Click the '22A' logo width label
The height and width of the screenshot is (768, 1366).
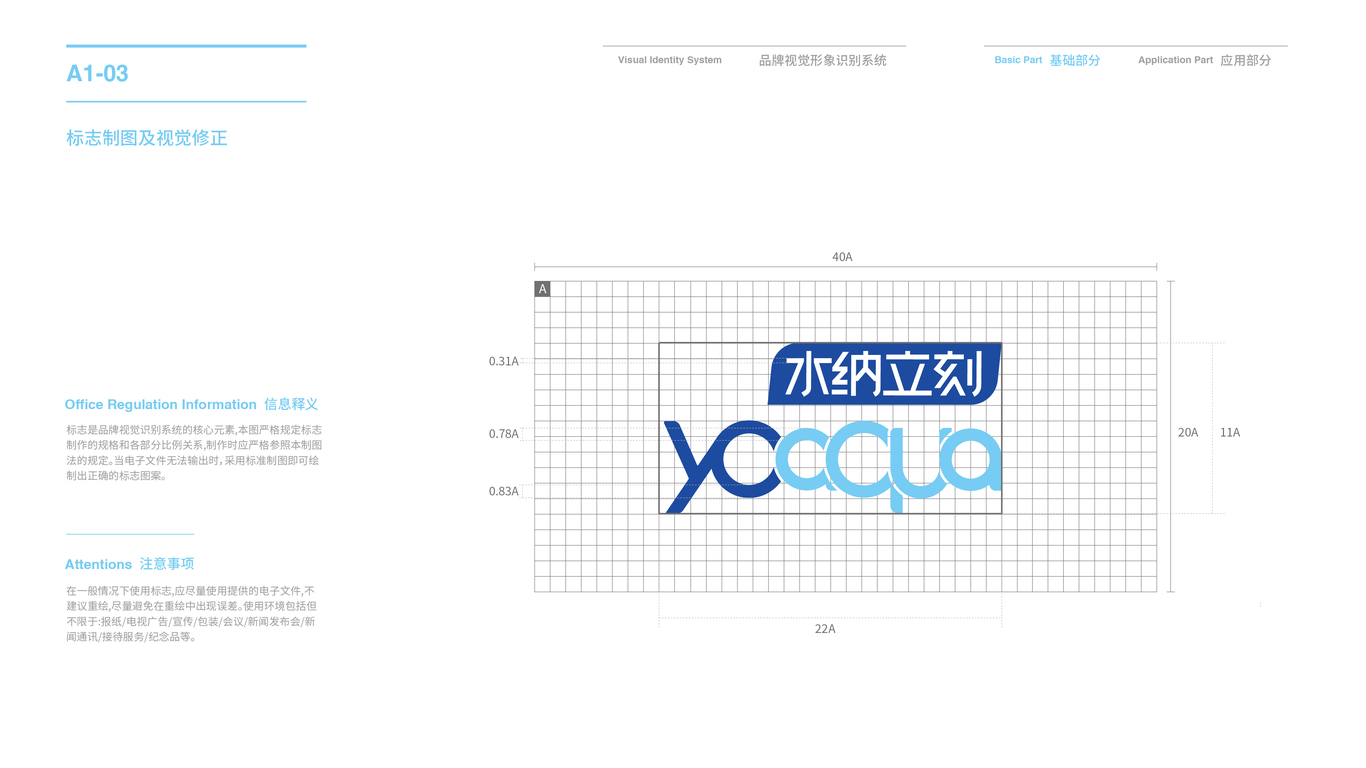[825, 629]
